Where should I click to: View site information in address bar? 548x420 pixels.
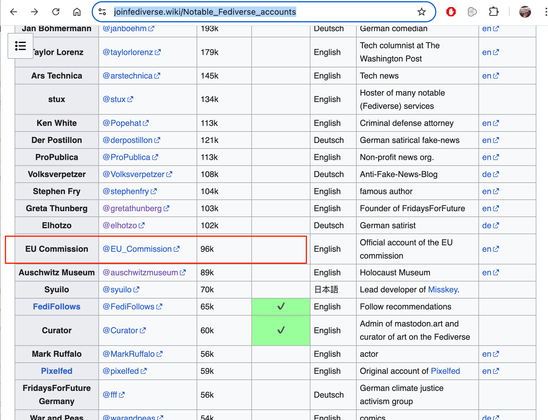[x=102, y=12]
